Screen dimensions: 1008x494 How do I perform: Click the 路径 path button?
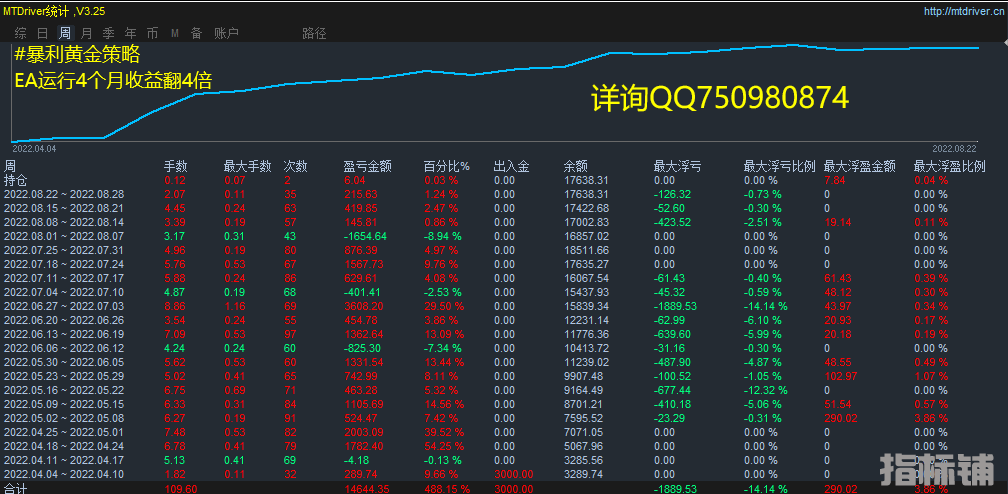[x=314, y=33]
